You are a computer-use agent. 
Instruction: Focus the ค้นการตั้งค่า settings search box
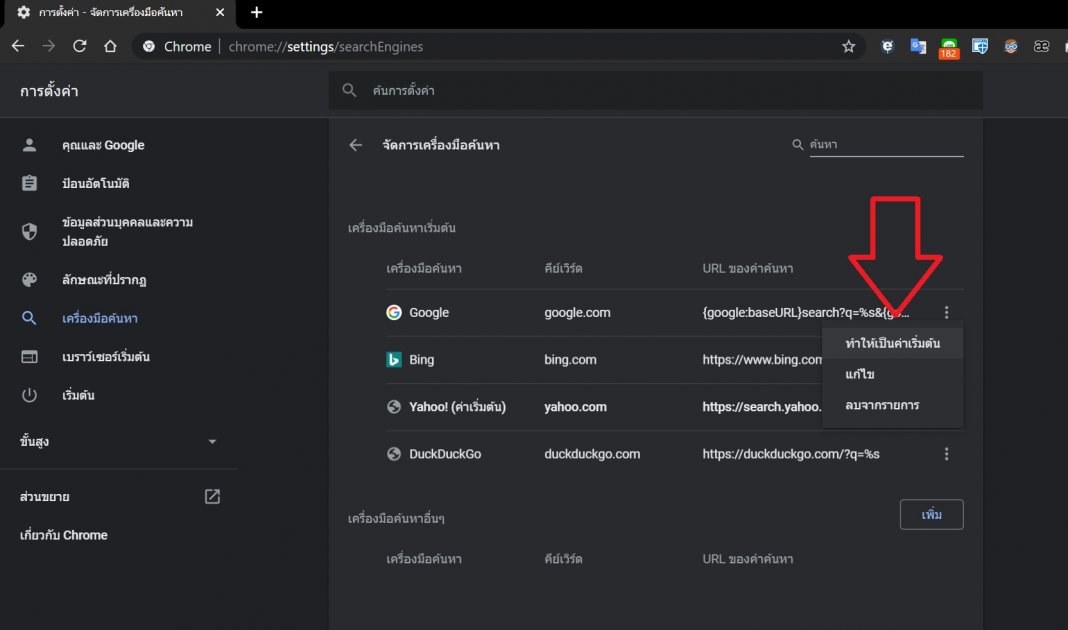click(655, 90)
